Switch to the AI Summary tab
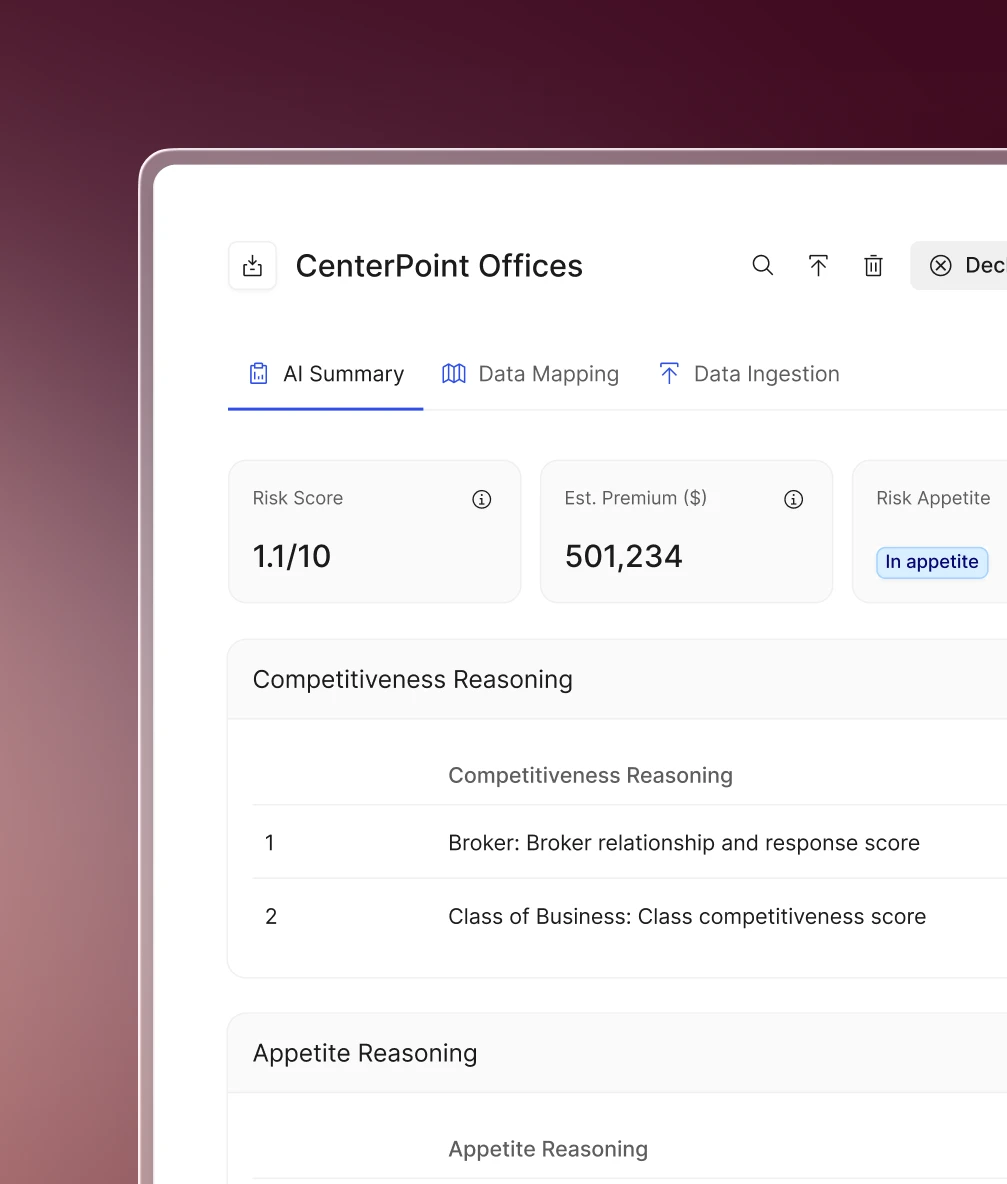Screen dimensions: 1007x1184 click(326, 374)
